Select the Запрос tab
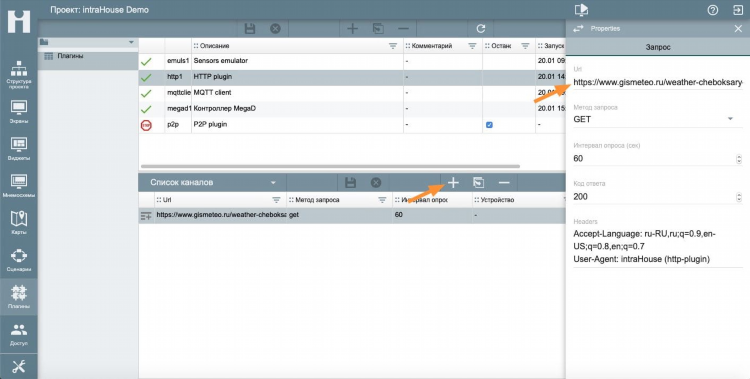 (658, 47)
